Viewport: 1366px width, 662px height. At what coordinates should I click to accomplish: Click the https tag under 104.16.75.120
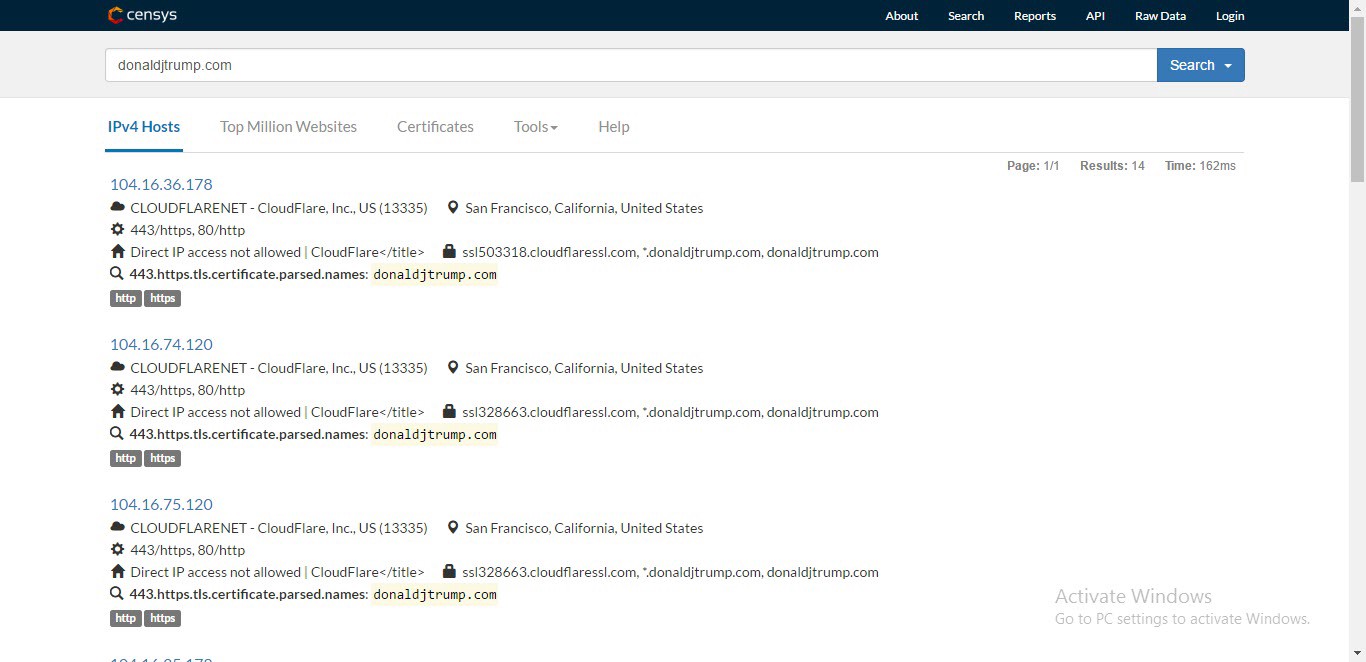[162, 618]
